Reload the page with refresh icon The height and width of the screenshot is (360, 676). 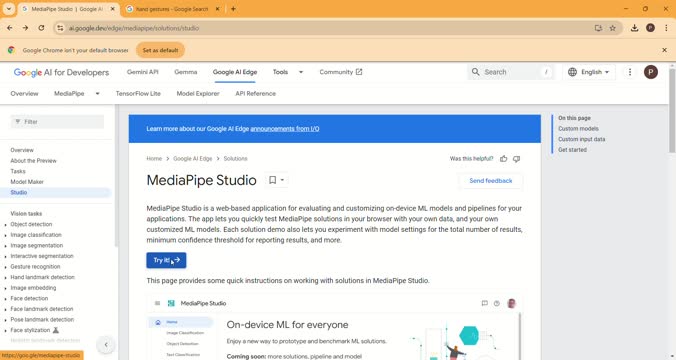point(41,28)
